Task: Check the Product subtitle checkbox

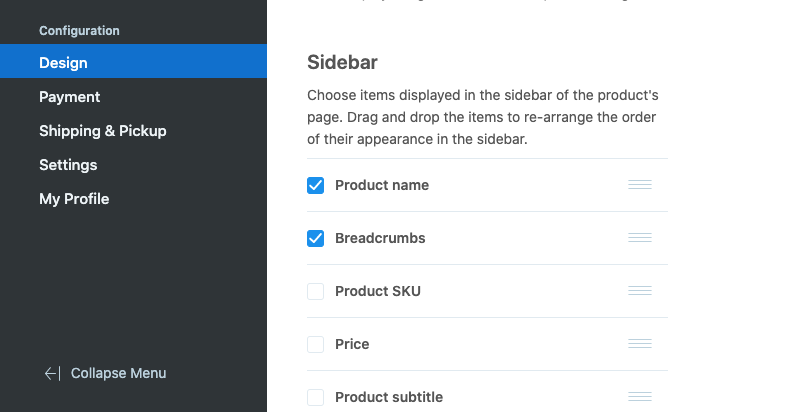Action: [316, 397]
